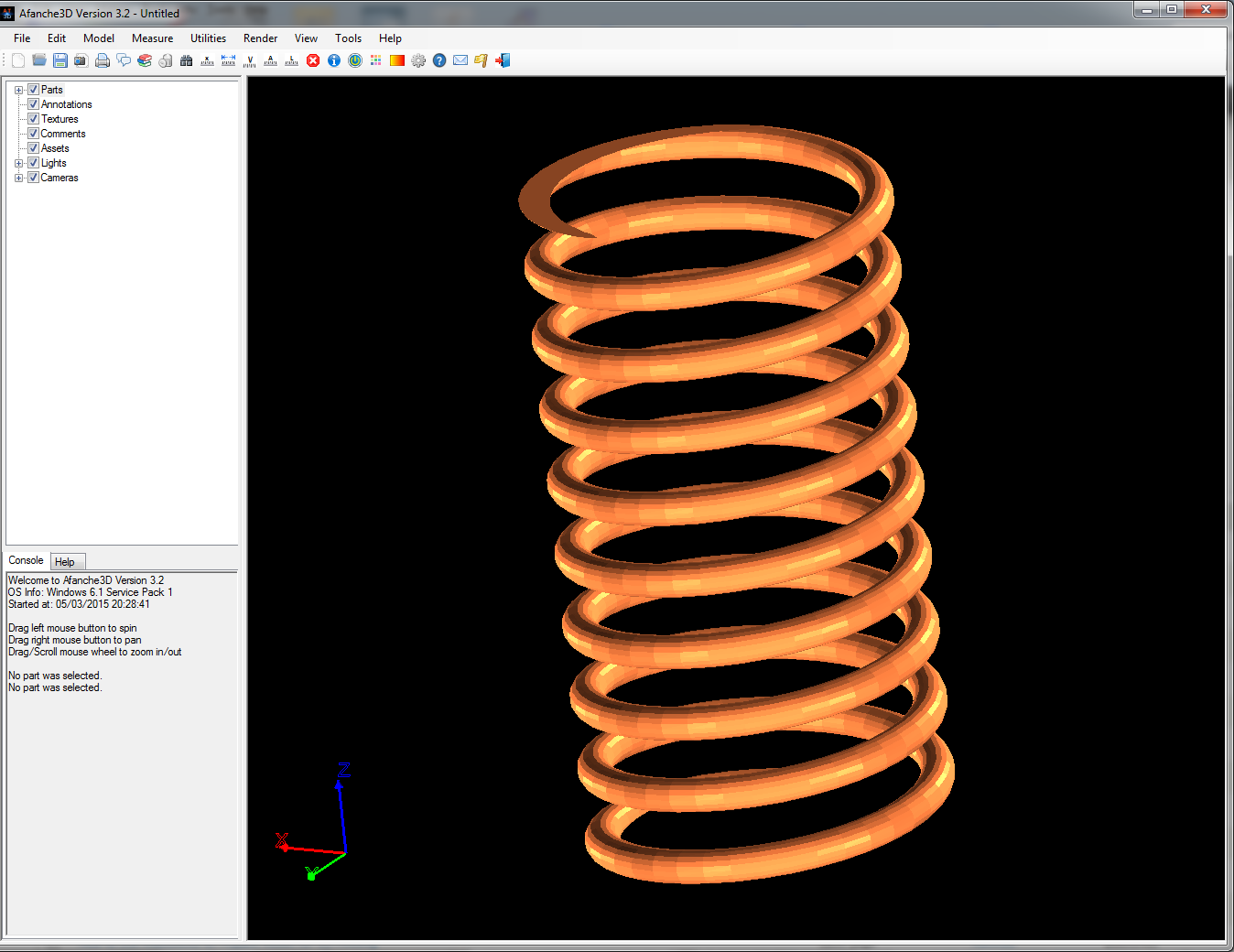Switch to the Help tab
This screenshot has width=1234, height=952.
coord(65,562)
